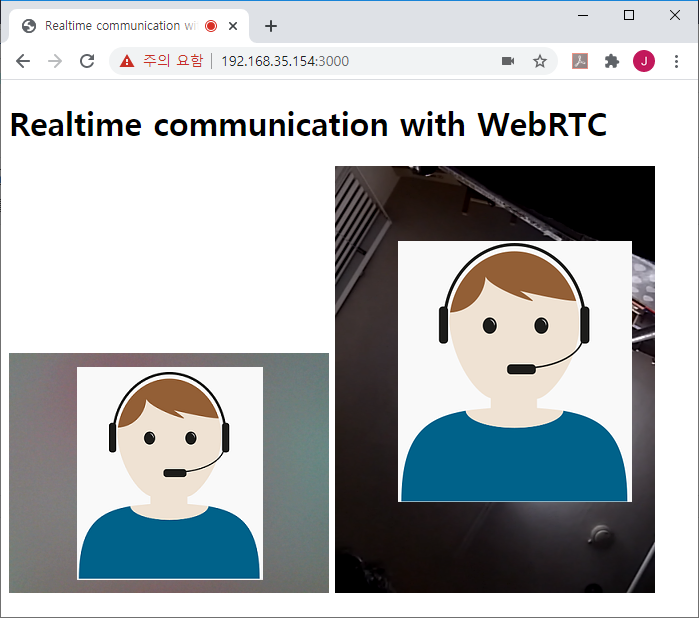The image size is (699, 618).
Task: Open the camera permission icon in address bar
Action: click(508, 61)
